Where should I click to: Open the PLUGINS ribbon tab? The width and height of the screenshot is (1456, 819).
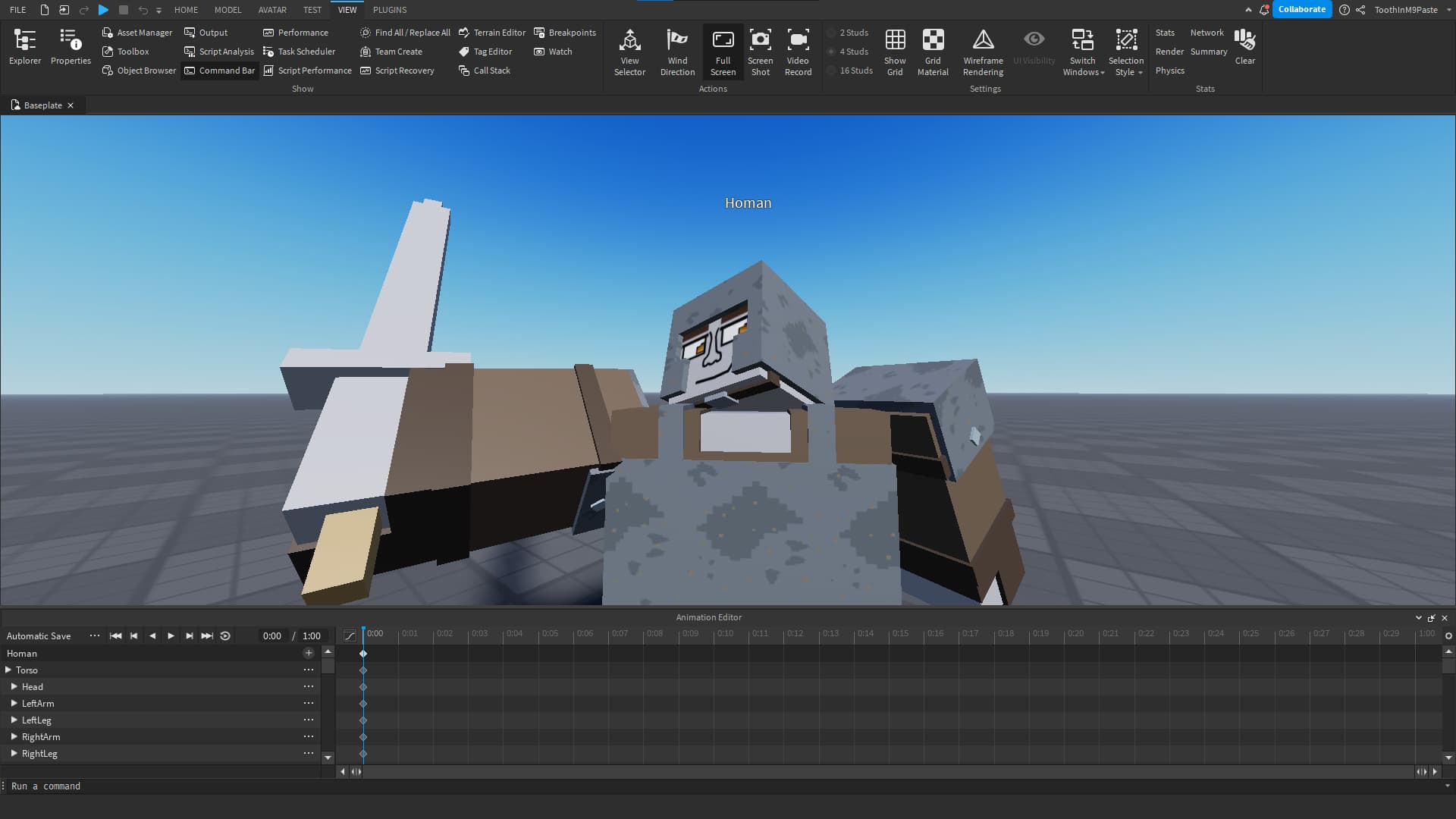click(389, 9)
